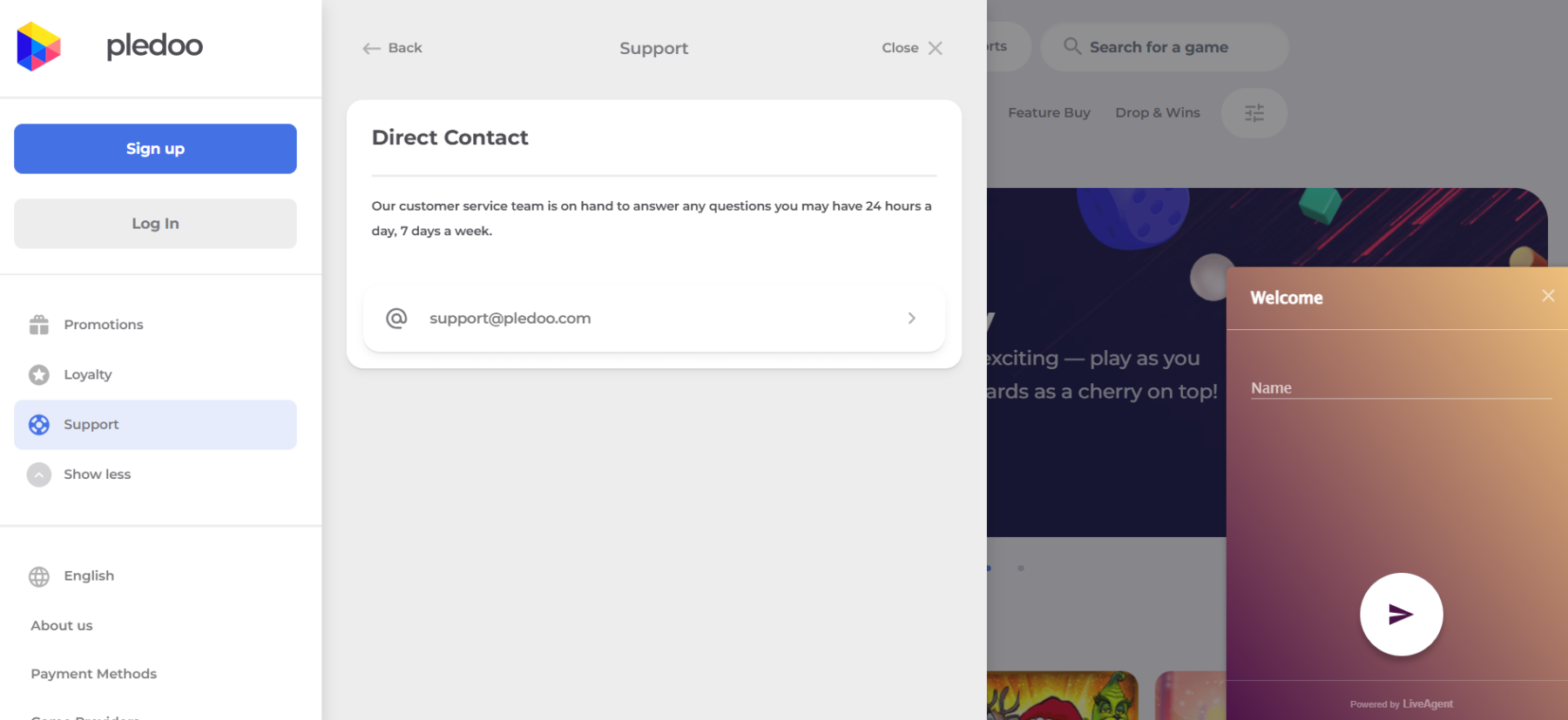Focus the Name input field
This screenshot has width=1568, height=720.
1401,388
